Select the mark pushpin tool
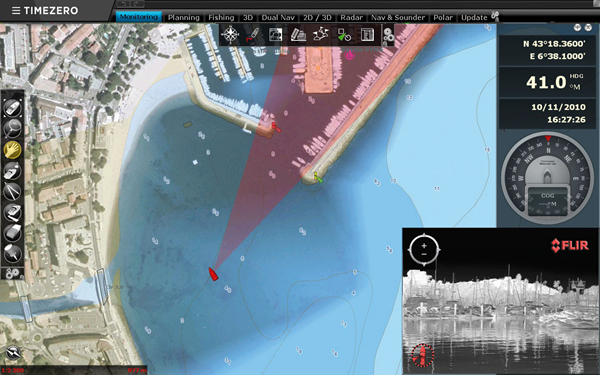Viewport: 600px width, 375px height. click(x=12, y=253)
